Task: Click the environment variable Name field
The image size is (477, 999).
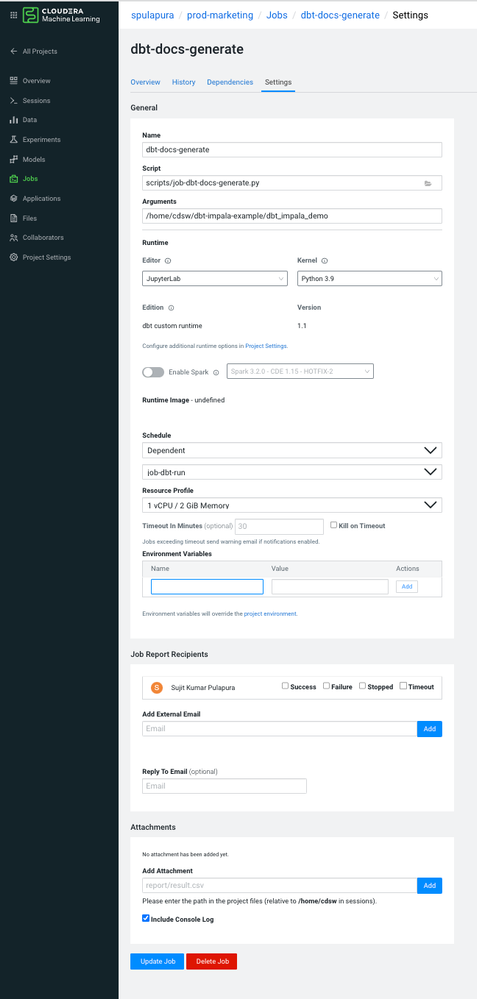Action: point(207,587)
